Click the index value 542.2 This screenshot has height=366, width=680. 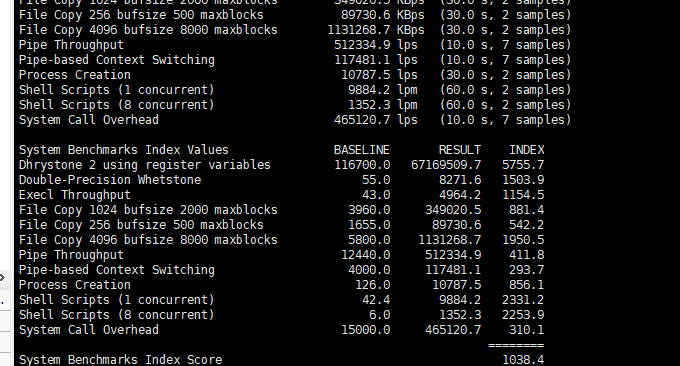pyautogui.click(x=526, y=225)
